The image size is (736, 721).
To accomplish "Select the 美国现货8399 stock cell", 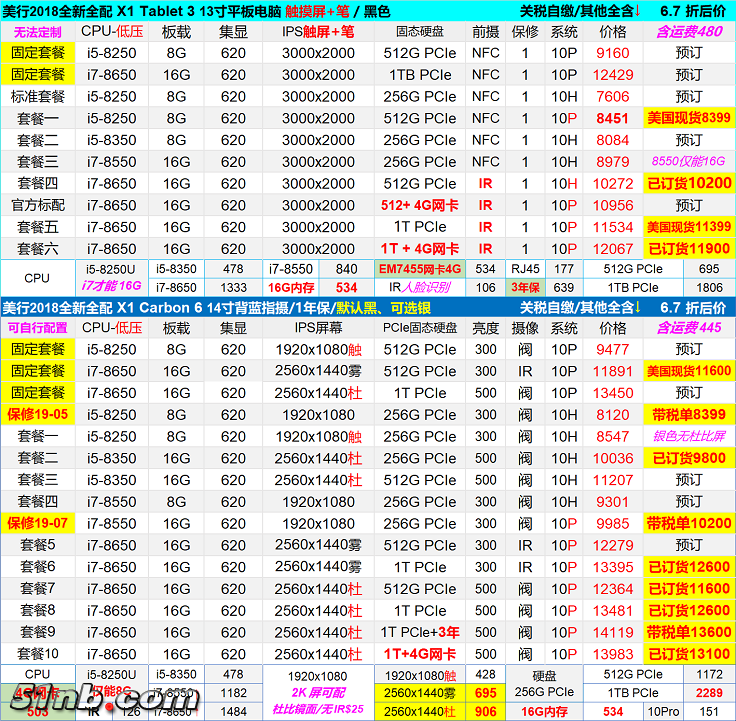I will point(688,118).
